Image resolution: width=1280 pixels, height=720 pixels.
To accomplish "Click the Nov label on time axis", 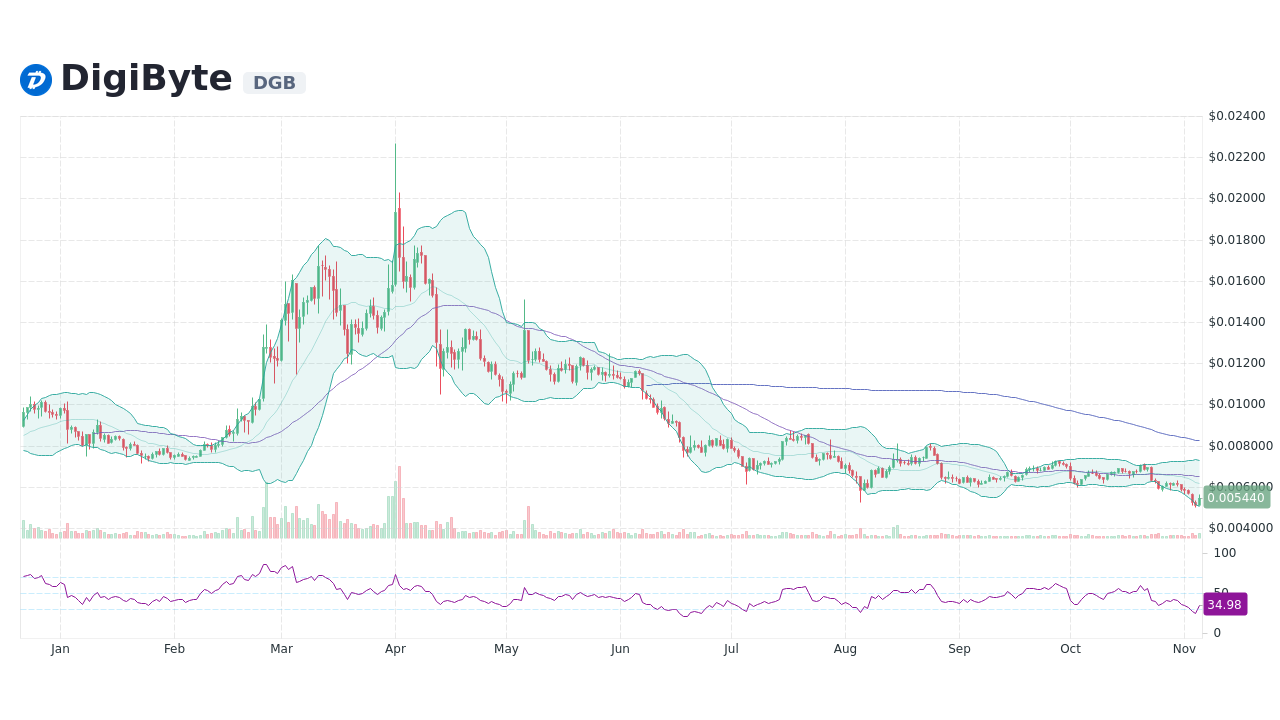I will (x=1184, y=649).
